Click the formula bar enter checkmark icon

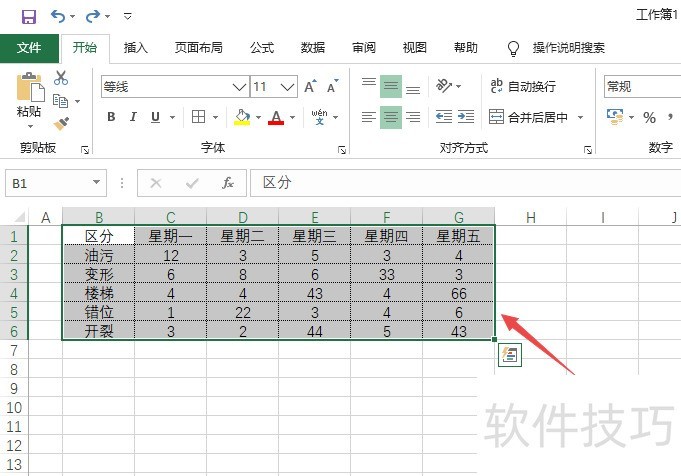coord(192,183)
